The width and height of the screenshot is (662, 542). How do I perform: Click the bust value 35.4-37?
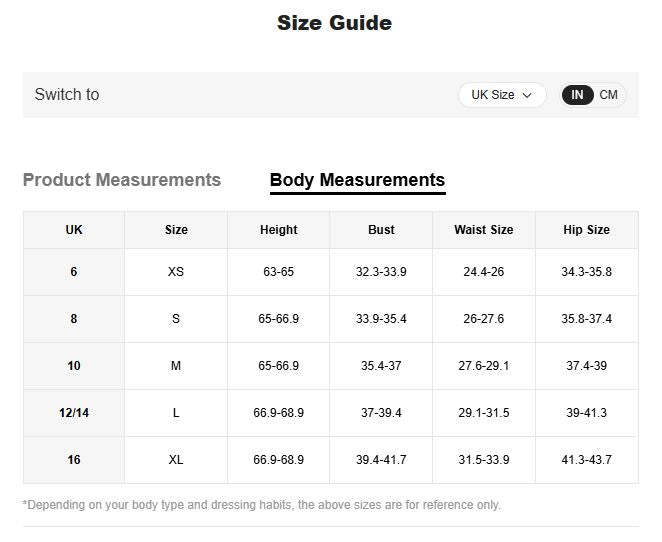[x=381, y=366]
